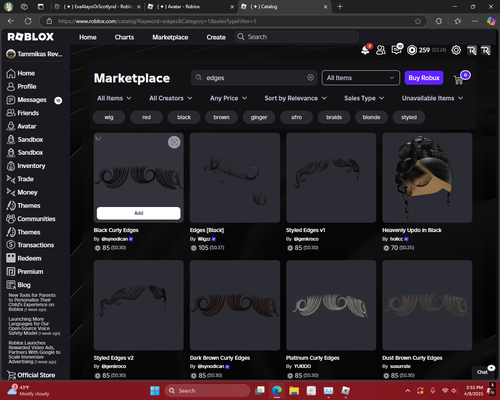Viewport: 500px width, 400px height.
Task: Open the Heavenly Updo in Black thumbnail
Action: click(427, 178)
